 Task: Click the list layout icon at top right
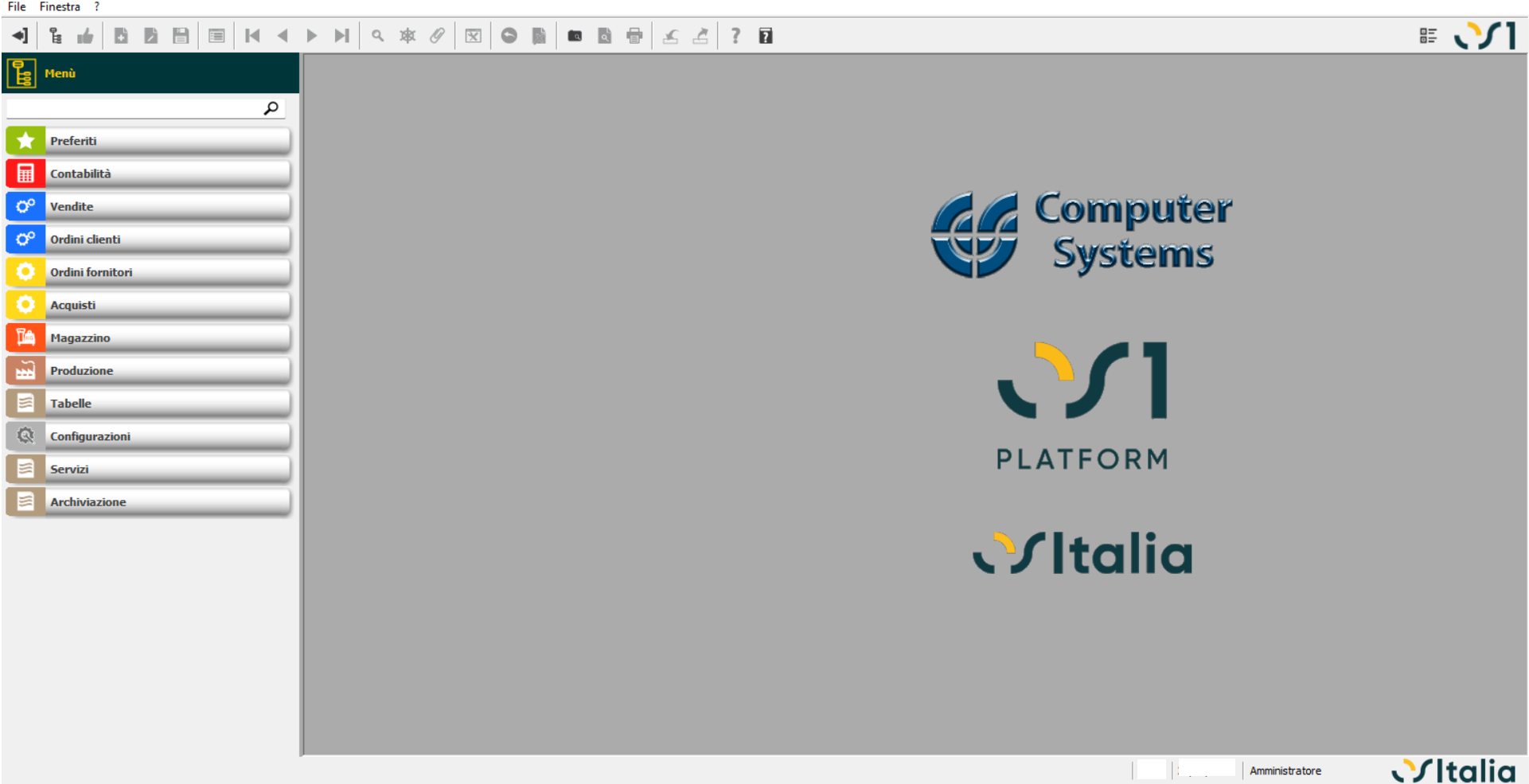coord(1429,36)
